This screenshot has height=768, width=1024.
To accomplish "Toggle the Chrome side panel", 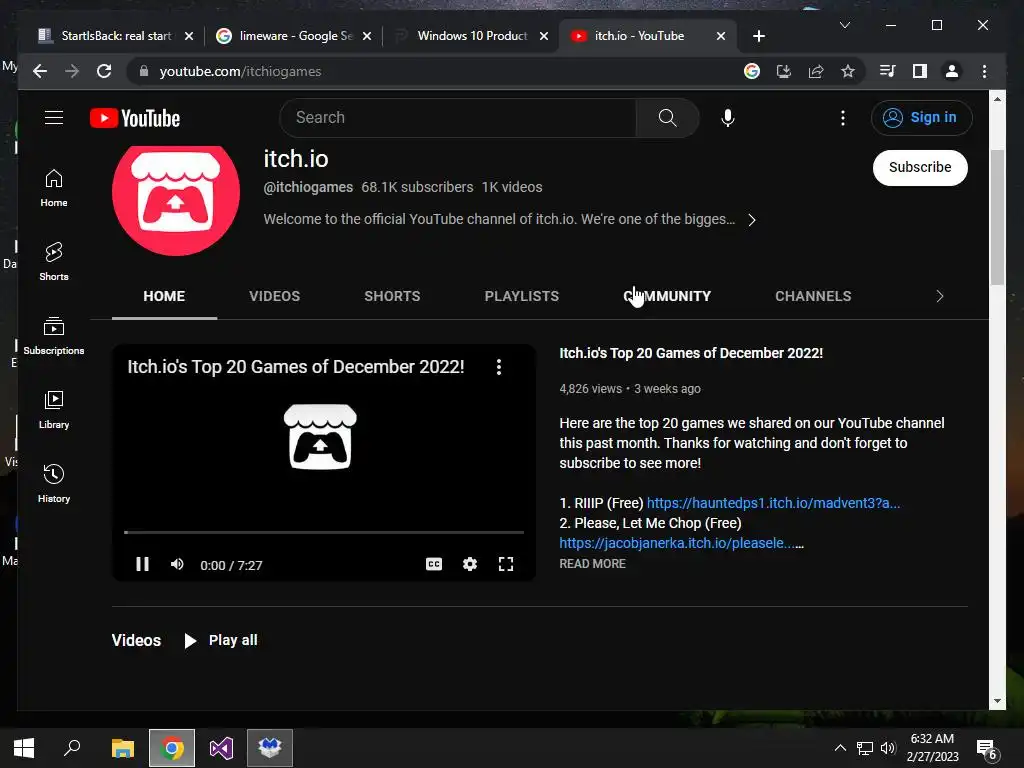I will (x=920, y=71).
